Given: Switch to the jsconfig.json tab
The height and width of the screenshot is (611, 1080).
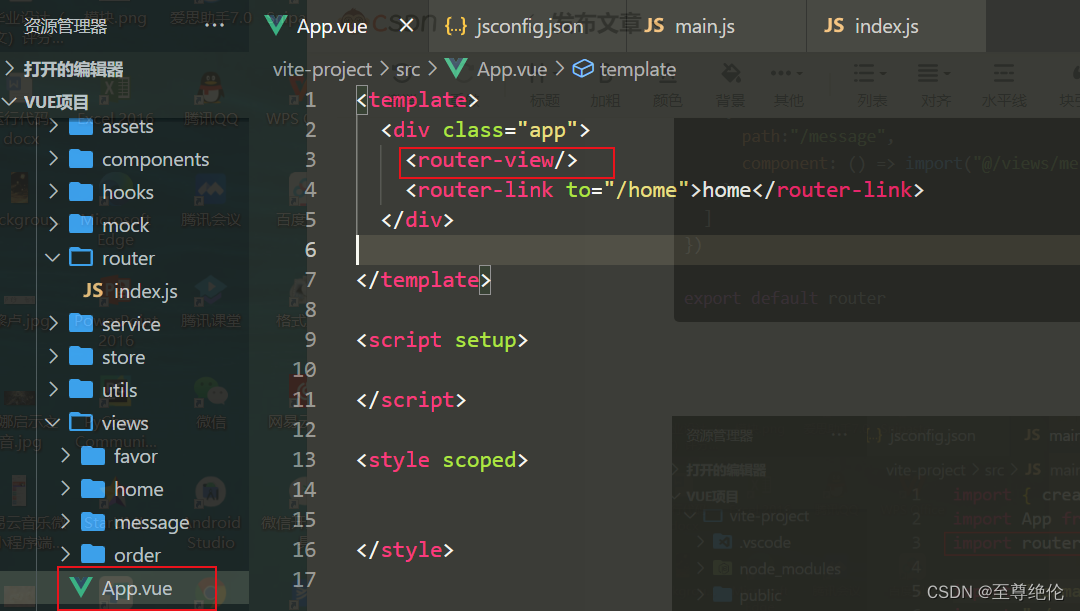Looking at the screenshot, I should pos(528,26).
